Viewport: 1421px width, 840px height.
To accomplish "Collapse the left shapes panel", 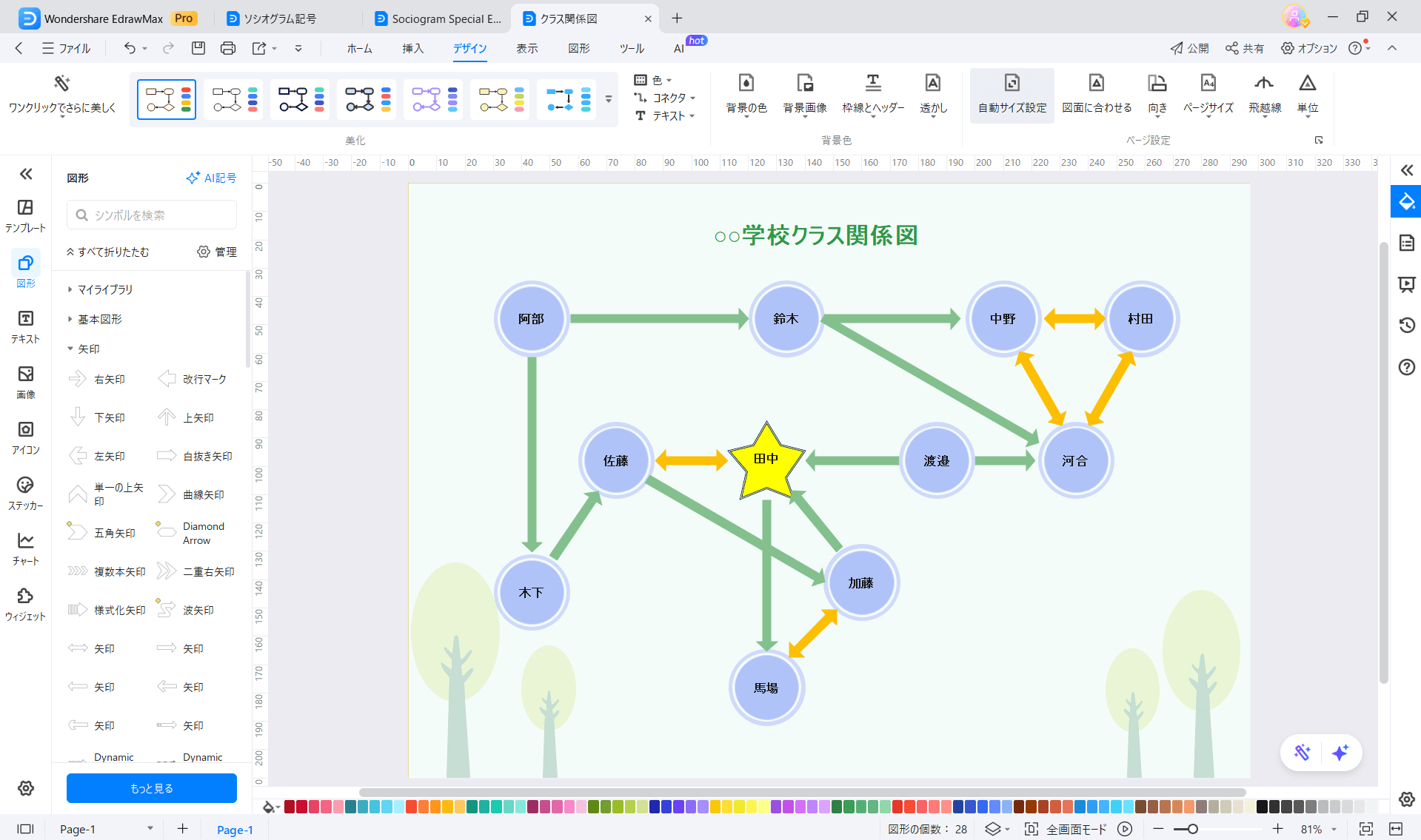I will (26, 174).
